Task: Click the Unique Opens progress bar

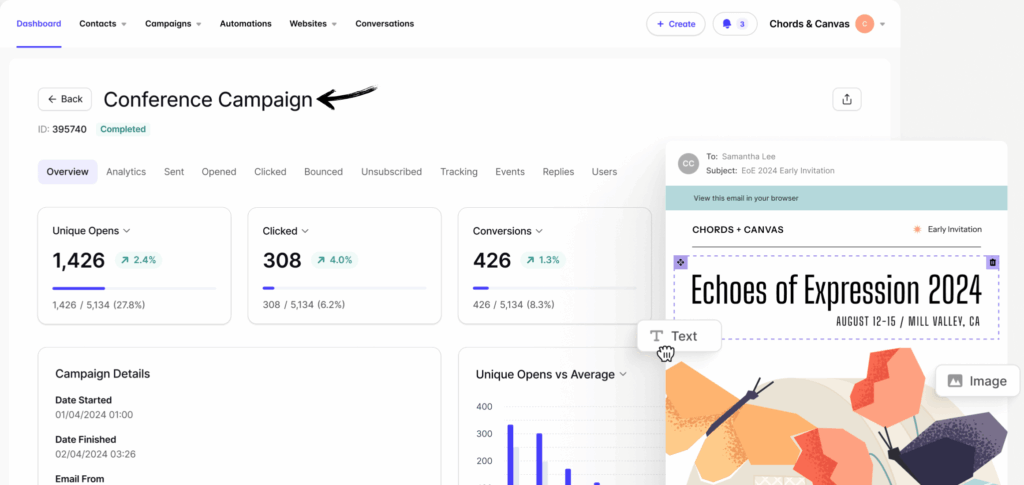Action: point(134,288)
